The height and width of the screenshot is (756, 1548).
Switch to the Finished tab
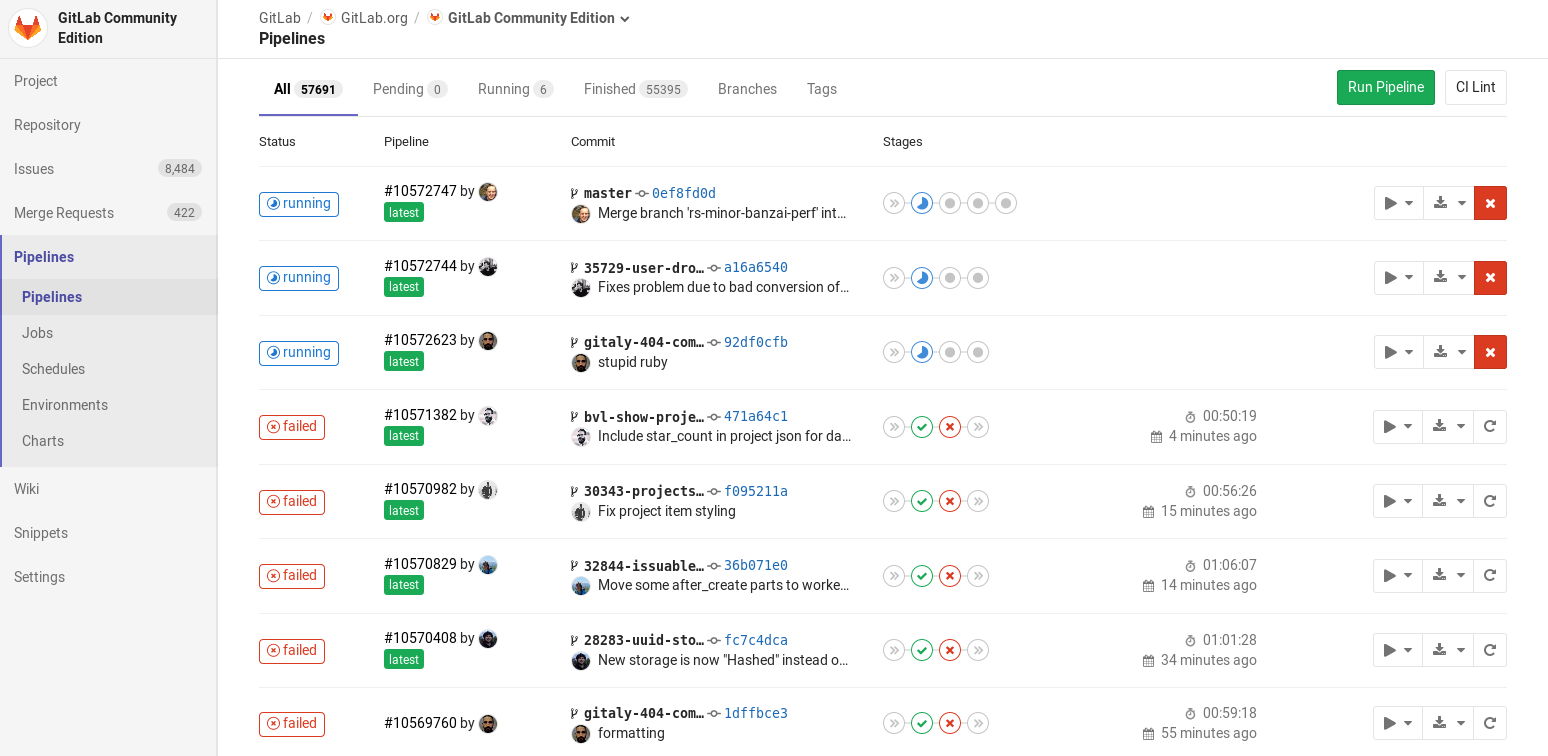(x=635, y=89)
